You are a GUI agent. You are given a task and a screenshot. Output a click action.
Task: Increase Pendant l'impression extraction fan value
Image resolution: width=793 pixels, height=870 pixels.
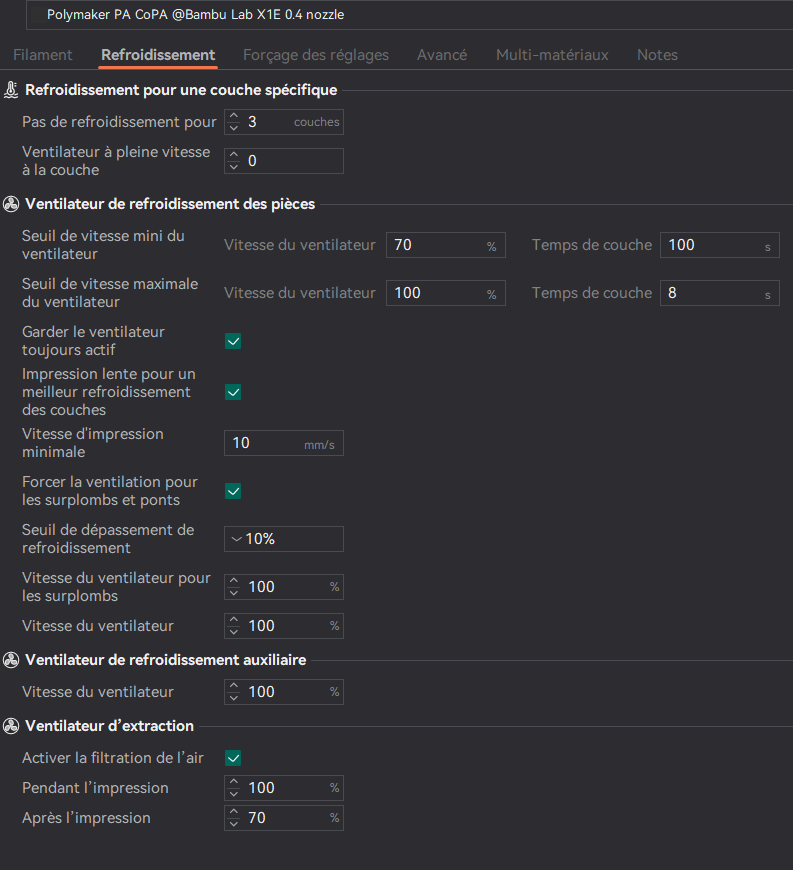pos(234,783)
